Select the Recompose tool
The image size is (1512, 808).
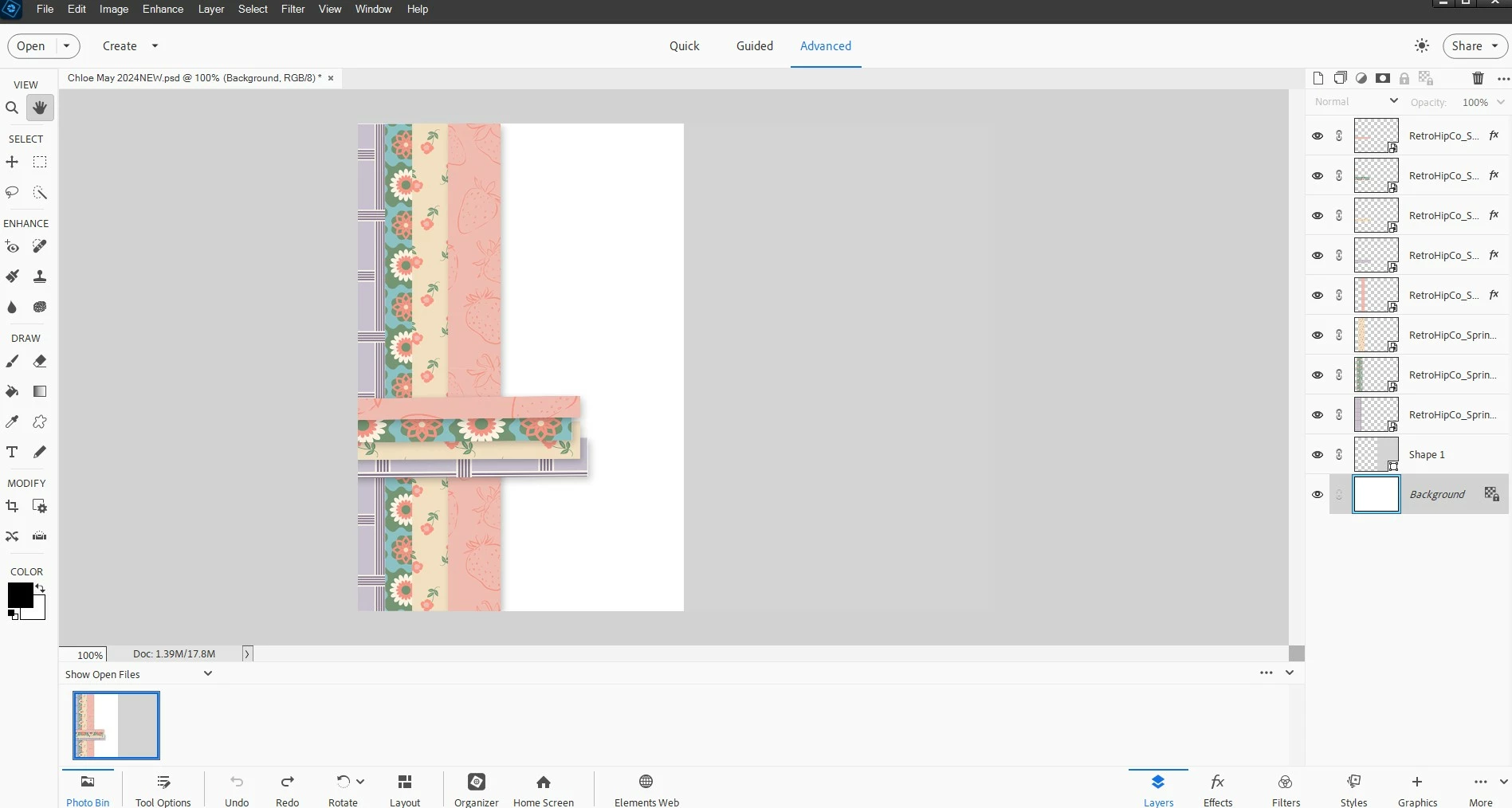pos(40,506)
